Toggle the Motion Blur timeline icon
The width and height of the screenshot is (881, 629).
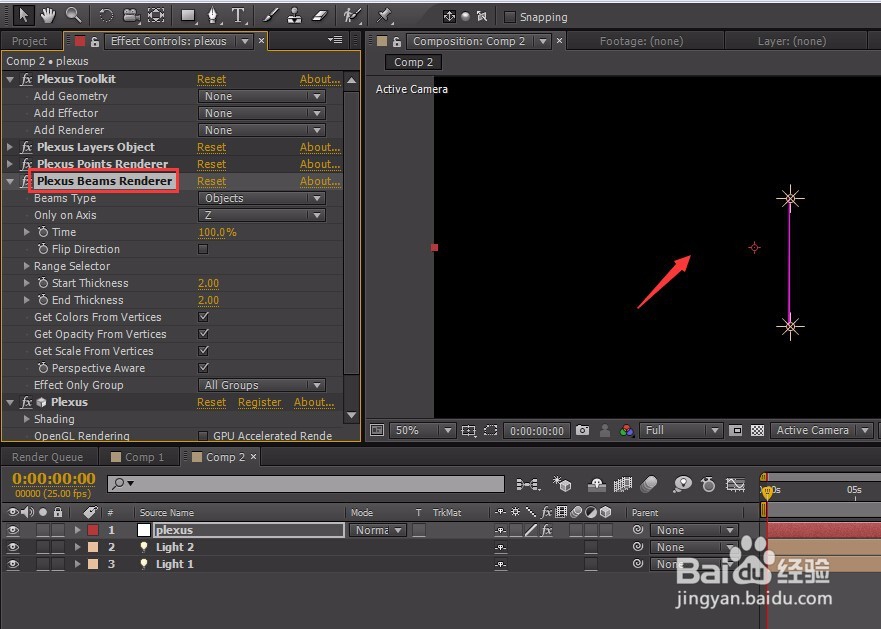tap(649, 484)
